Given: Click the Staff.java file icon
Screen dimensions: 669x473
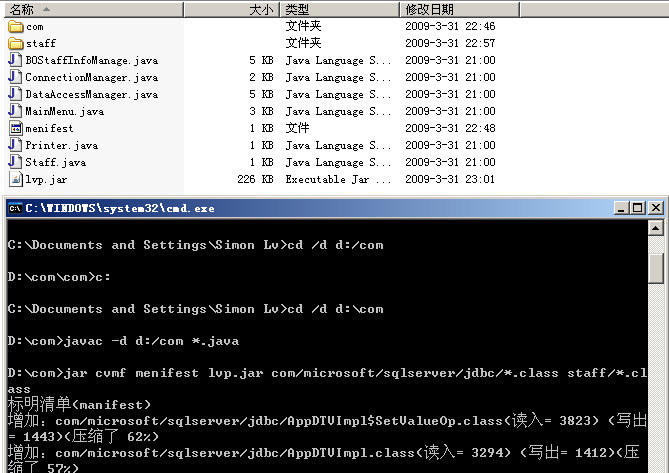Looking at the screenshot, I should [x=15, y=162].
